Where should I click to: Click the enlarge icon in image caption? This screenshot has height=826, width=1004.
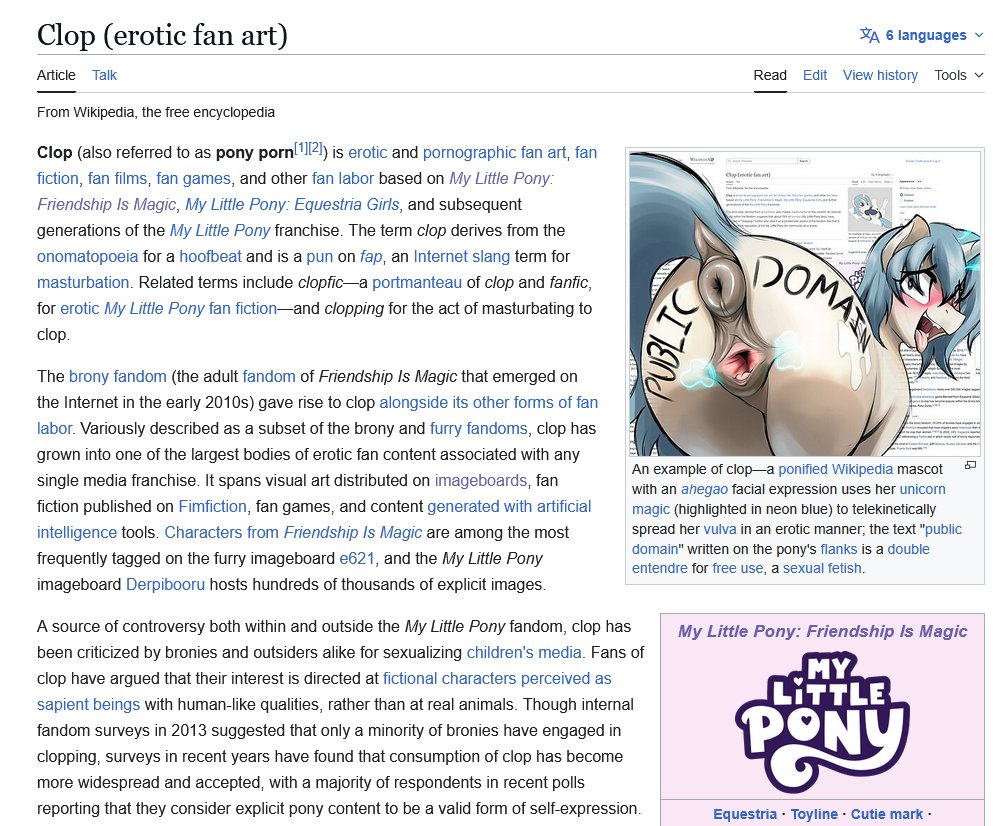coord(971,466)
